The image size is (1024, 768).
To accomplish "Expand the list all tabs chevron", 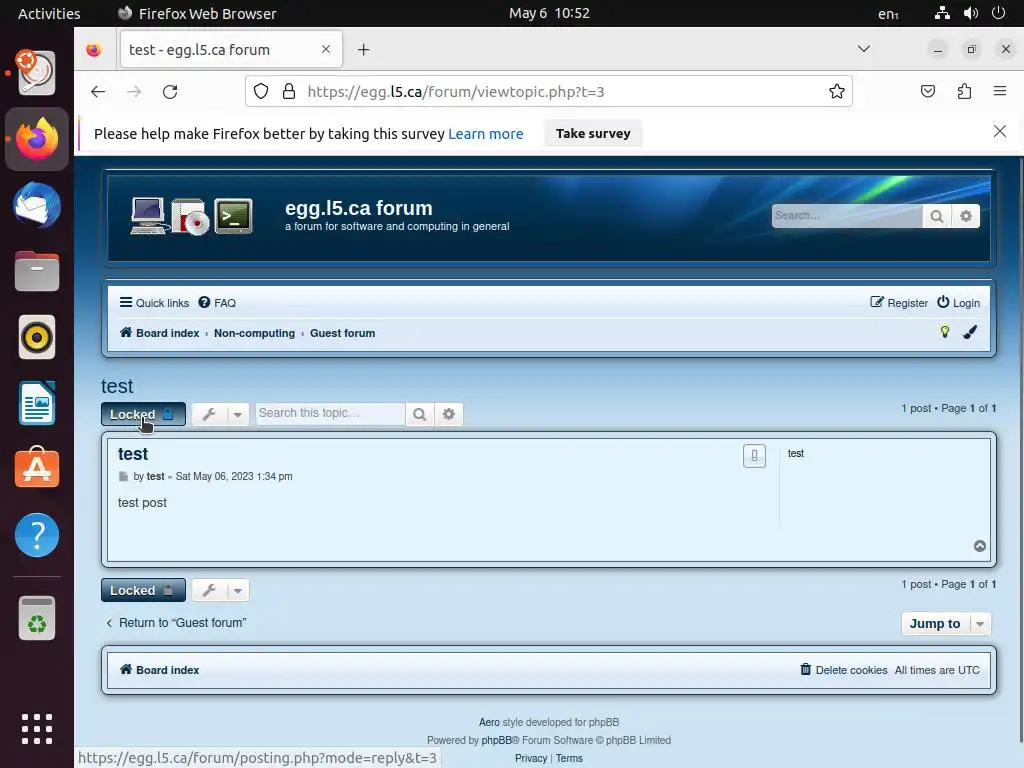I will [x=863, y=49].
